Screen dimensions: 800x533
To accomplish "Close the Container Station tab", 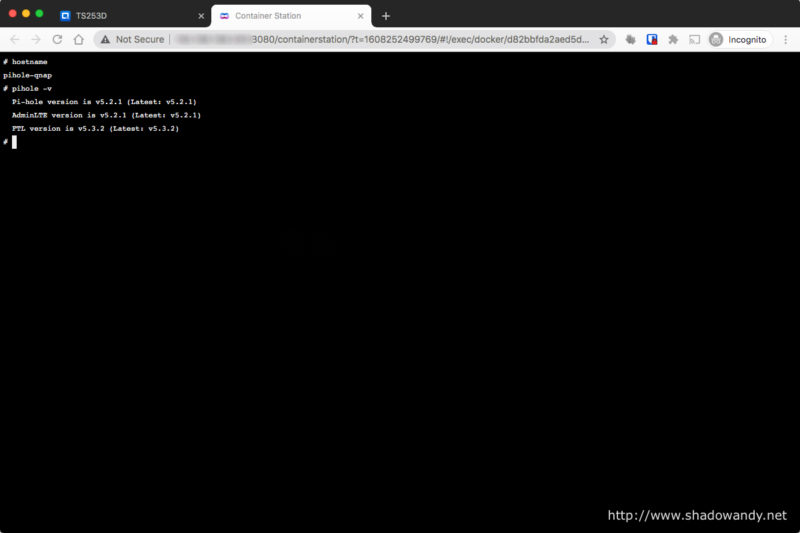I will click(x=361, y=16).
